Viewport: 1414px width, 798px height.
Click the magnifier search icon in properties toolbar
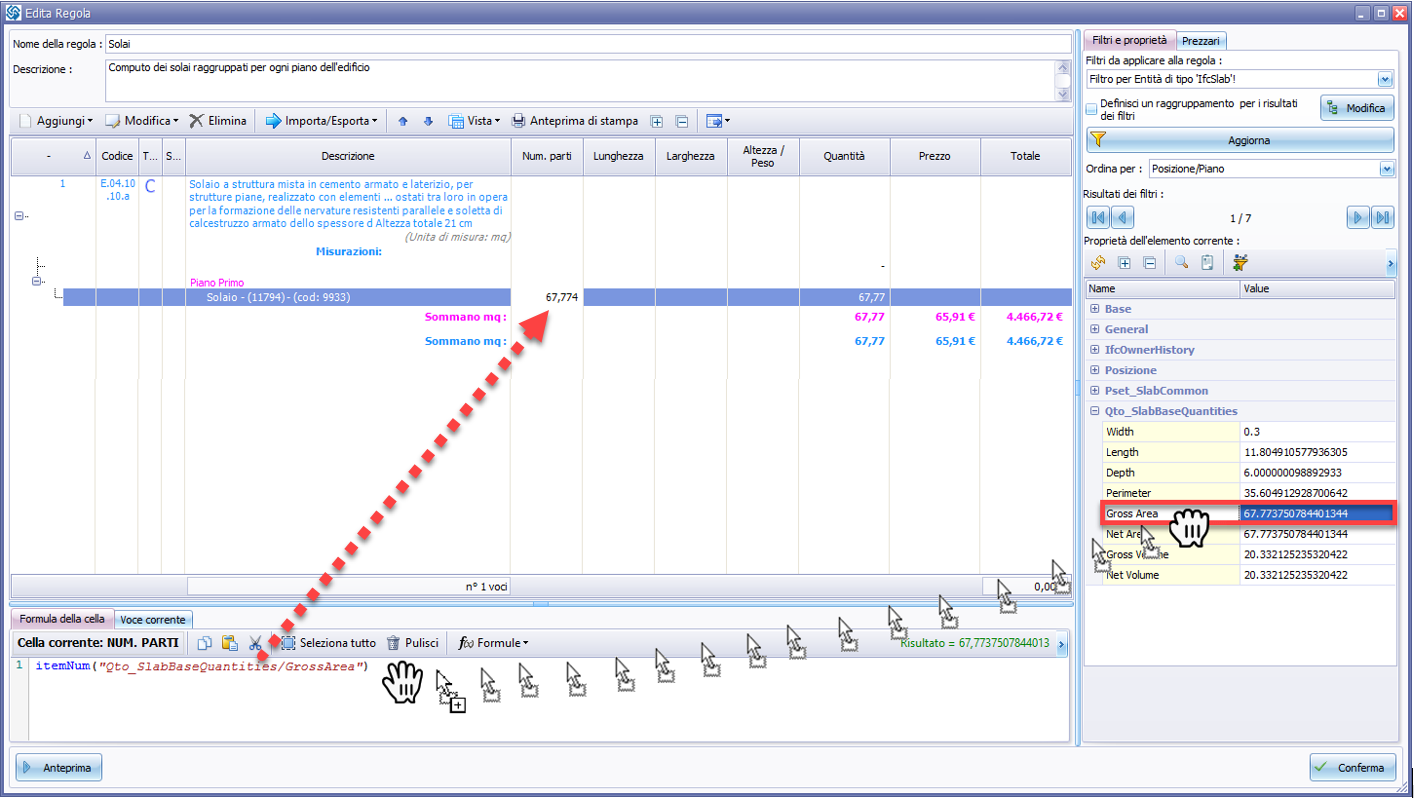point(1181,263)
